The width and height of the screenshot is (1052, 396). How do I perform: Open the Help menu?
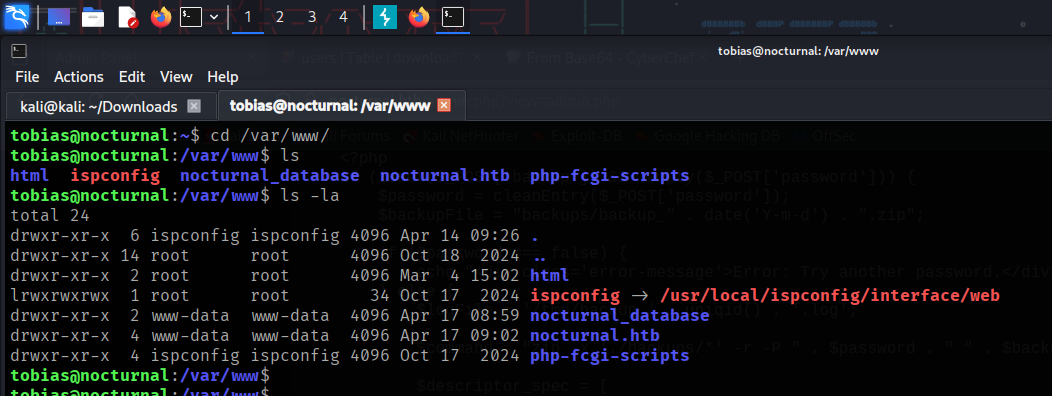pyautogui.click(x=223, y=77)
